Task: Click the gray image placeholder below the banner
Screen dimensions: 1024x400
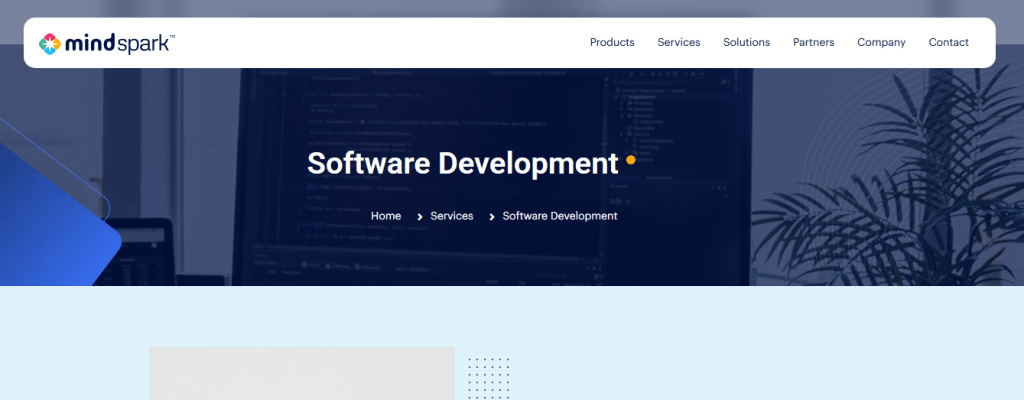Action: 301,375
